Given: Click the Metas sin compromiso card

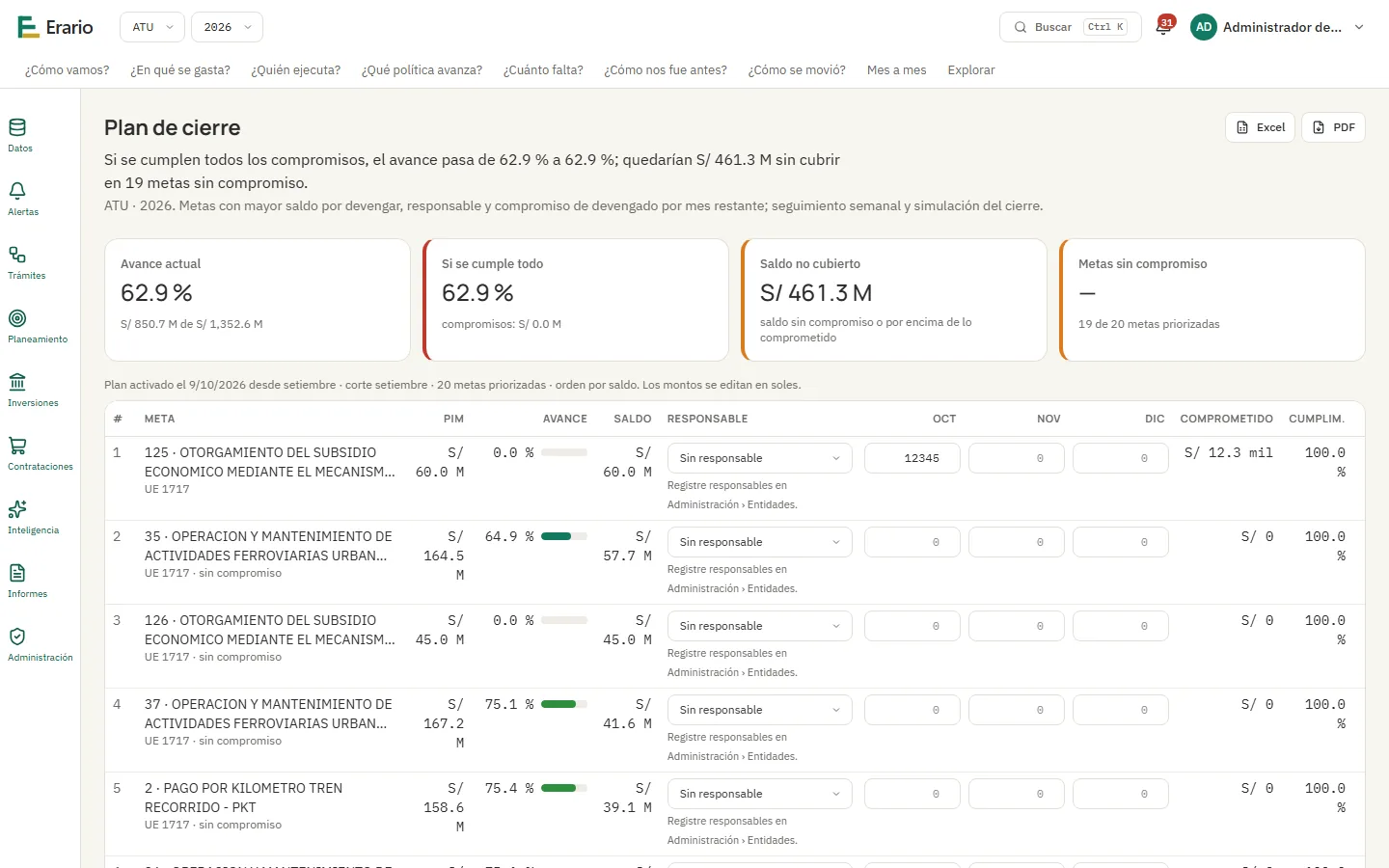Looking at the screenshot, I should (x=1212, y=300).
